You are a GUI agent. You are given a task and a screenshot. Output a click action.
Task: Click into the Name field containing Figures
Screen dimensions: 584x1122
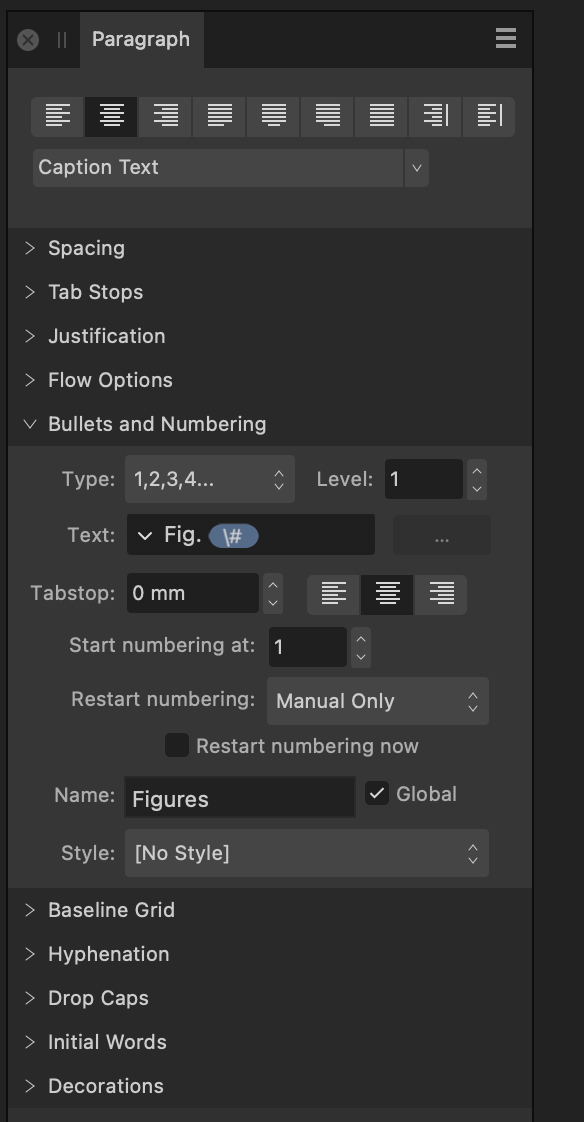240,798
